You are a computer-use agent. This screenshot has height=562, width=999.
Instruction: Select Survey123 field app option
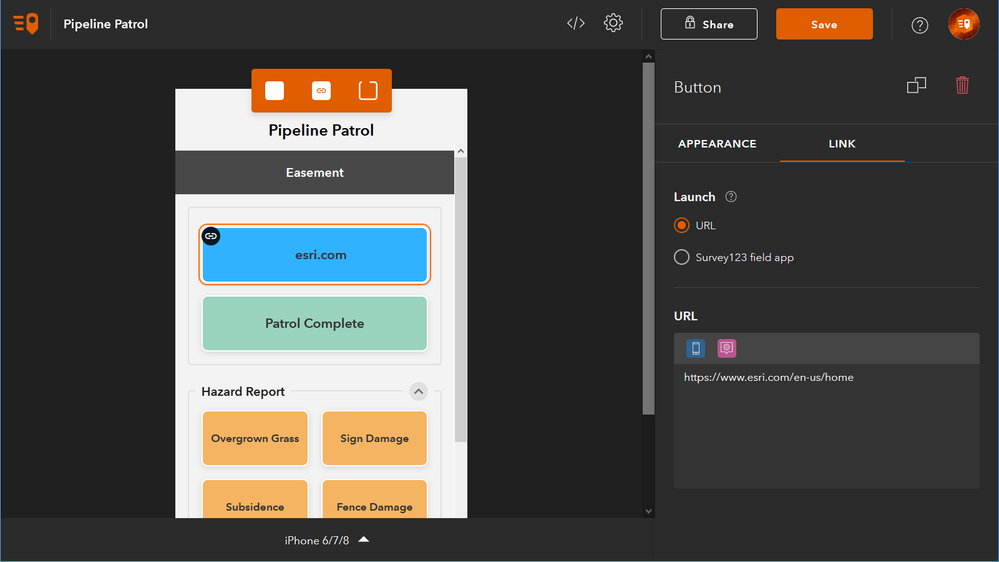(682, 257)
